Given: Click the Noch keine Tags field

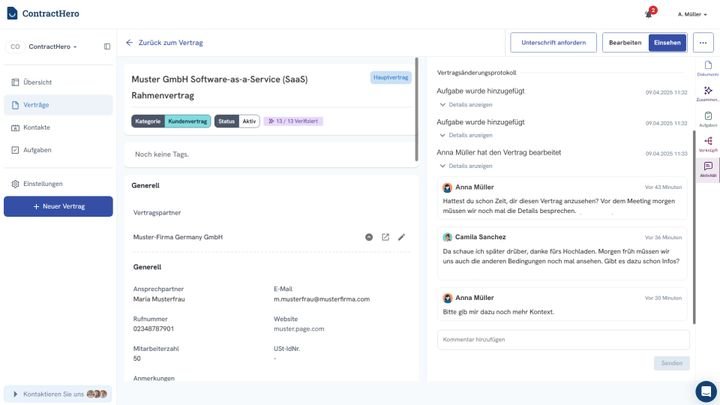Looking at the screenshot, I should pos(271,154).
